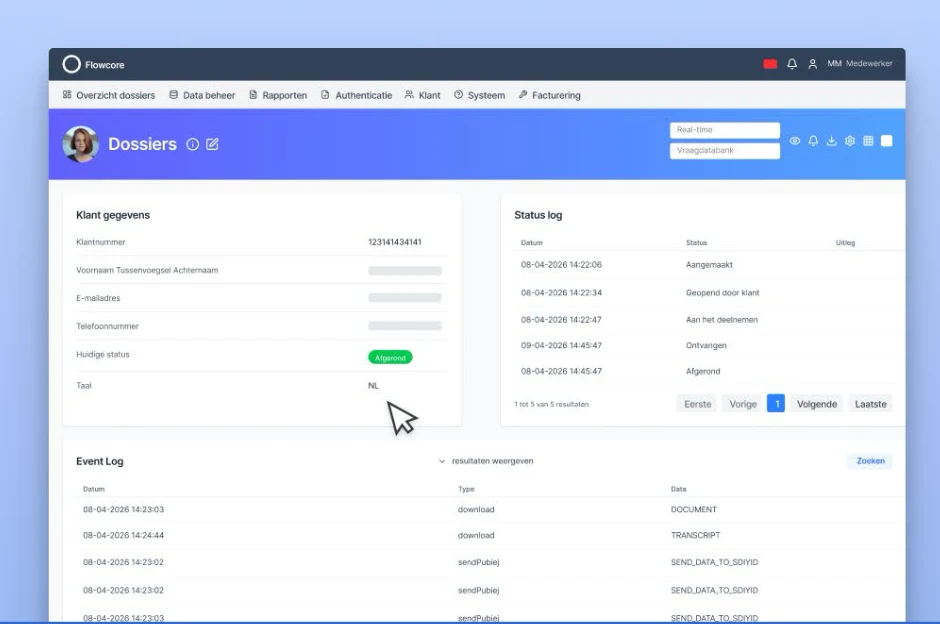The image size is (940, 624).
Task: Click the Authenticatie file icon
Action: [325, 95]
